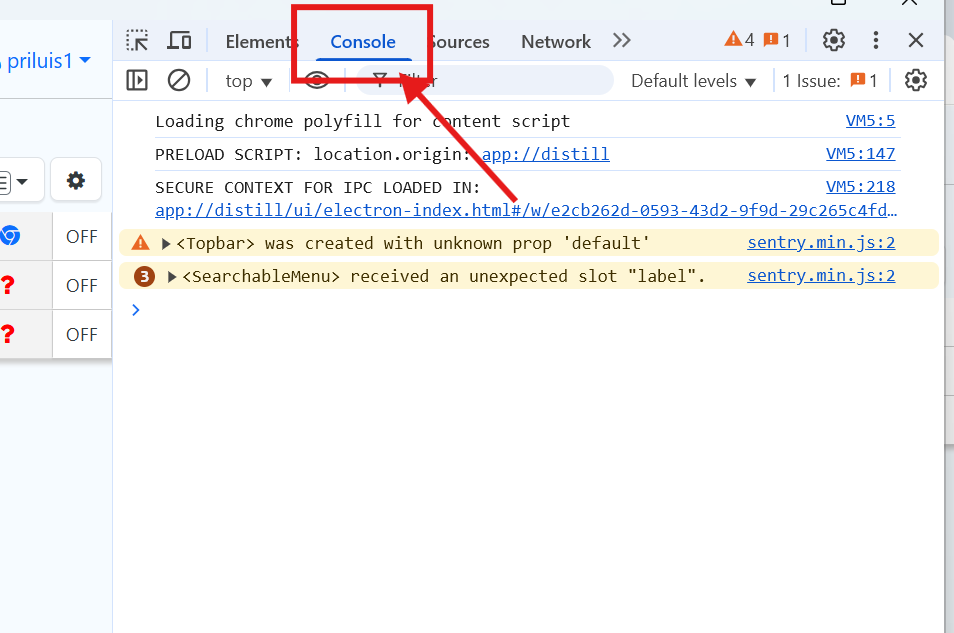The image size is (954, 633).
Task: Open the three-dot customize DevTools menu
Action: pyautogui.click(x=876, y=41)
